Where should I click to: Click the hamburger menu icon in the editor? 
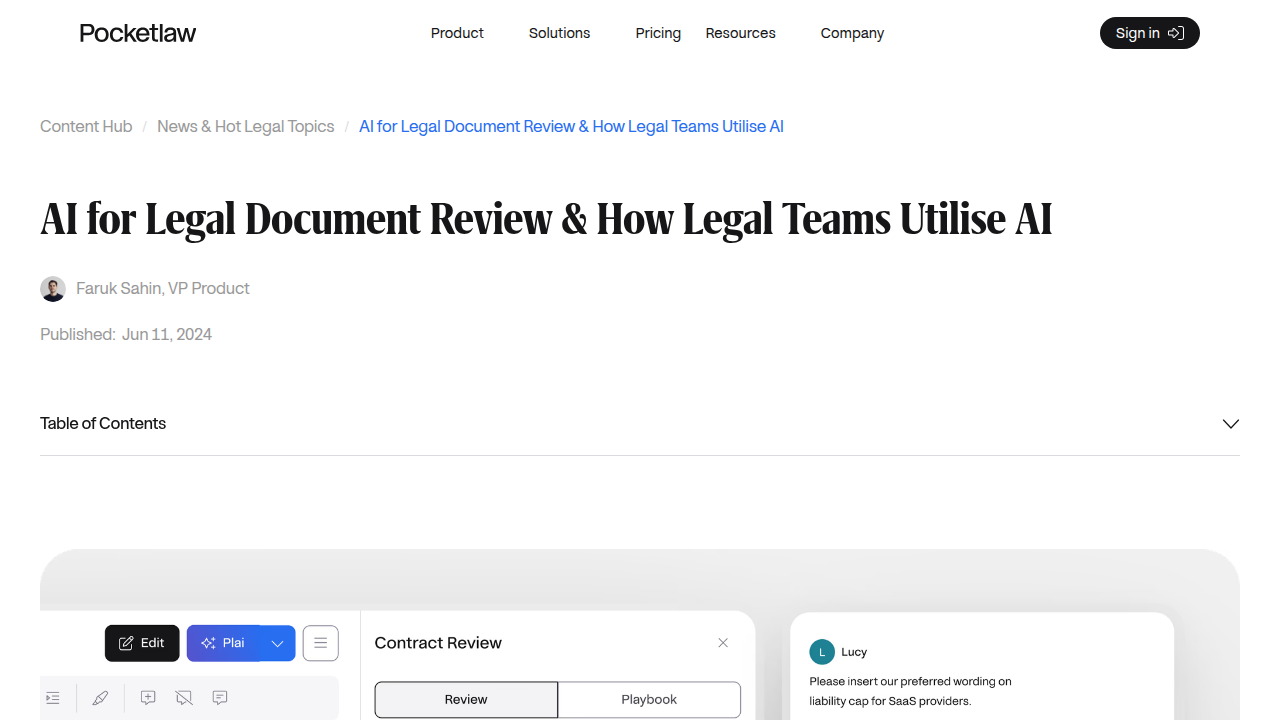[321, 643]
